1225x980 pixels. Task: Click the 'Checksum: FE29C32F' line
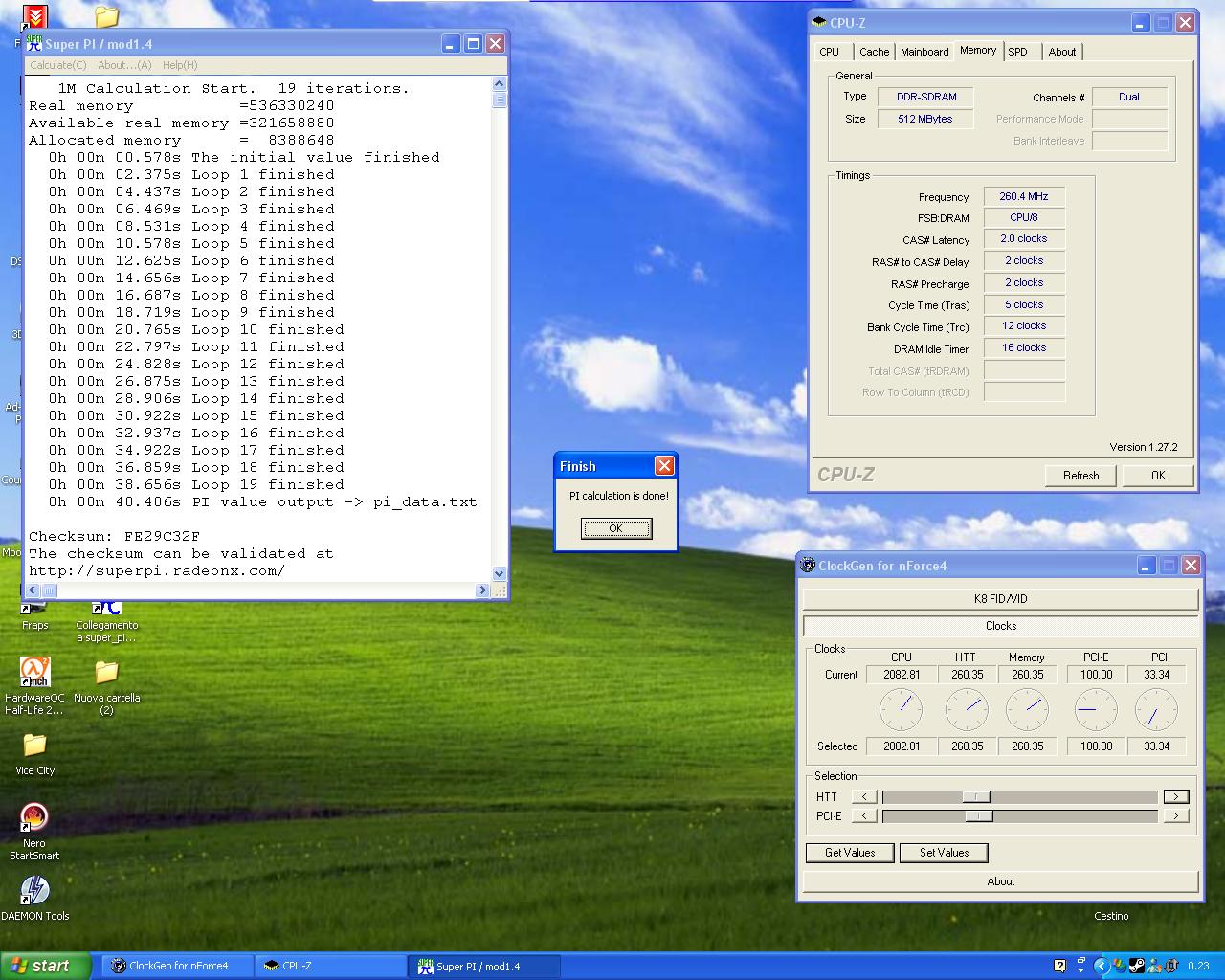click(114, 536)
